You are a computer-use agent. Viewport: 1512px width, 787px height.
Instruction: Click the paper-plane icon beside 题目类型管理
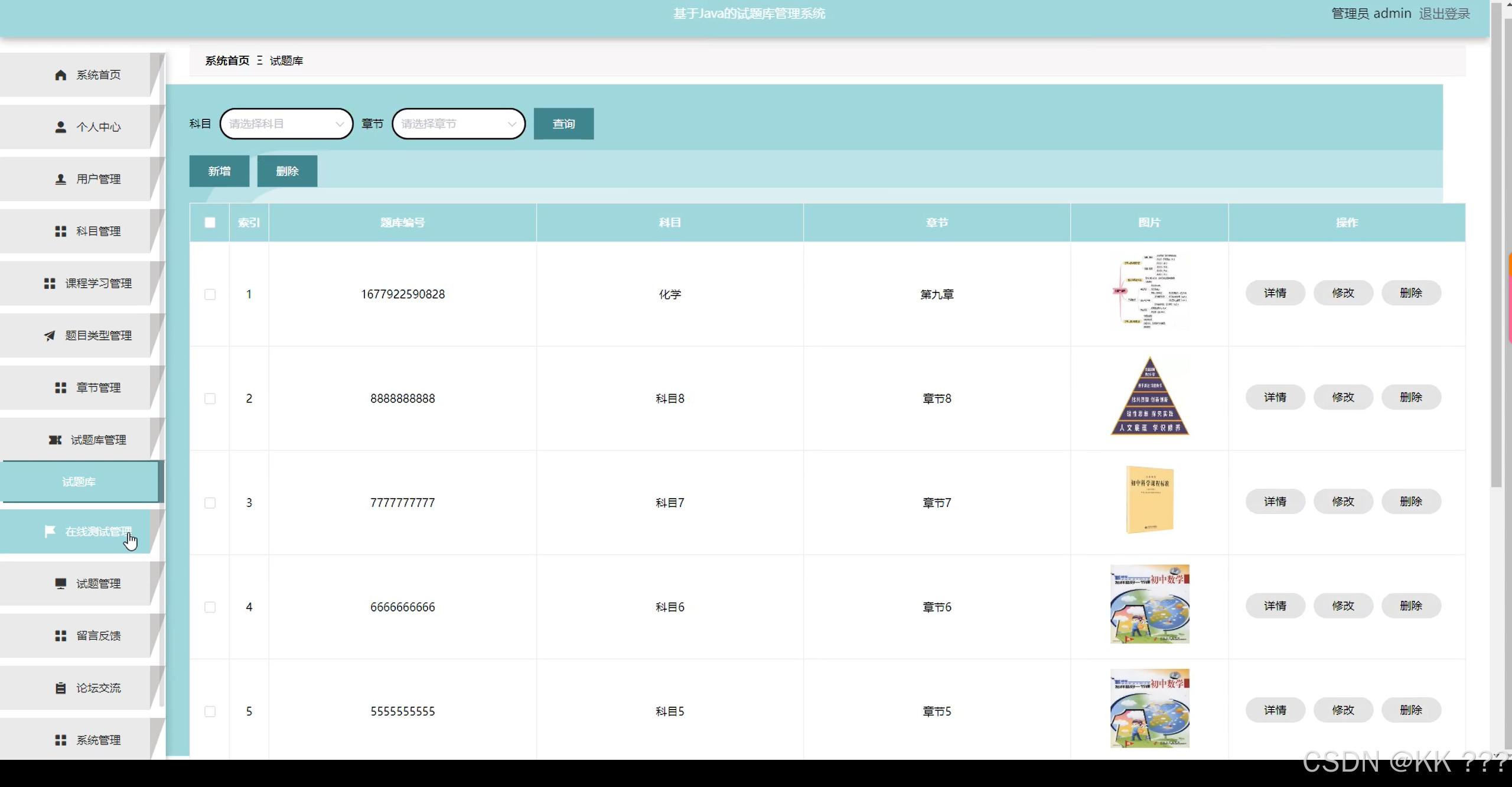[50, 336]
